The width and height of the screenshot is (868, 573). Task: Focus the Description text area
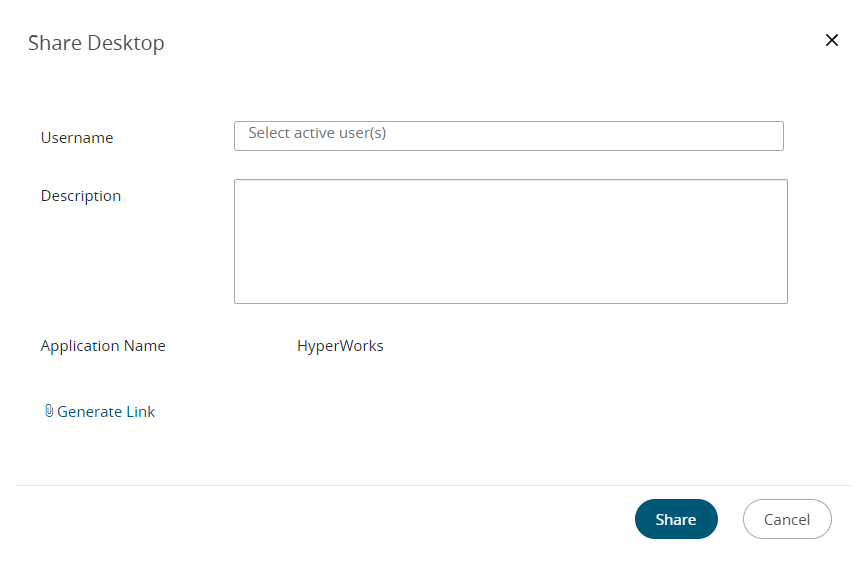pyautogui.click(x=510, y=241)
